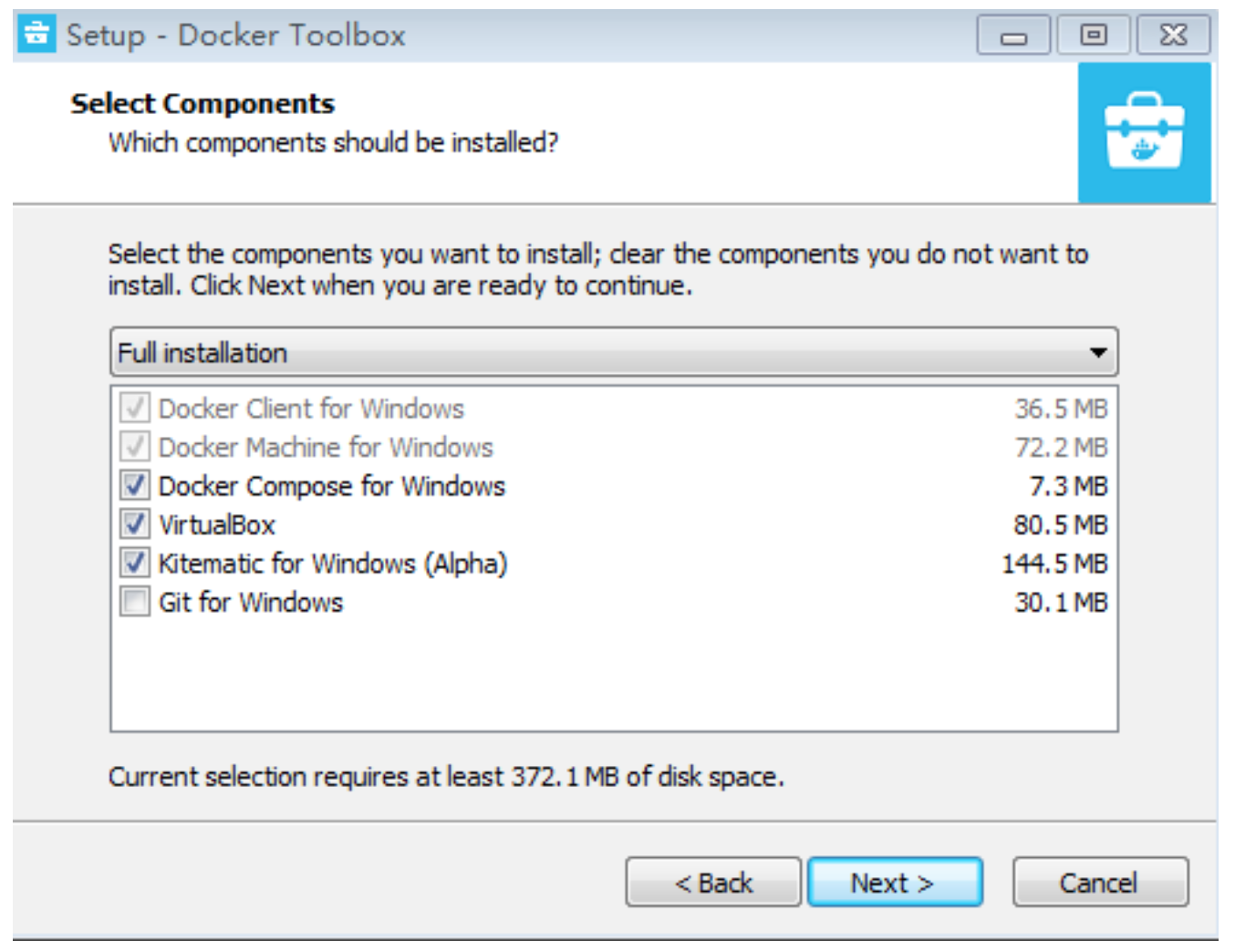Click the greyed Docker Client for Windows checkbox
Image resolution: width=1235 pixels, height=952 pixels.
[x=135, y=409]
